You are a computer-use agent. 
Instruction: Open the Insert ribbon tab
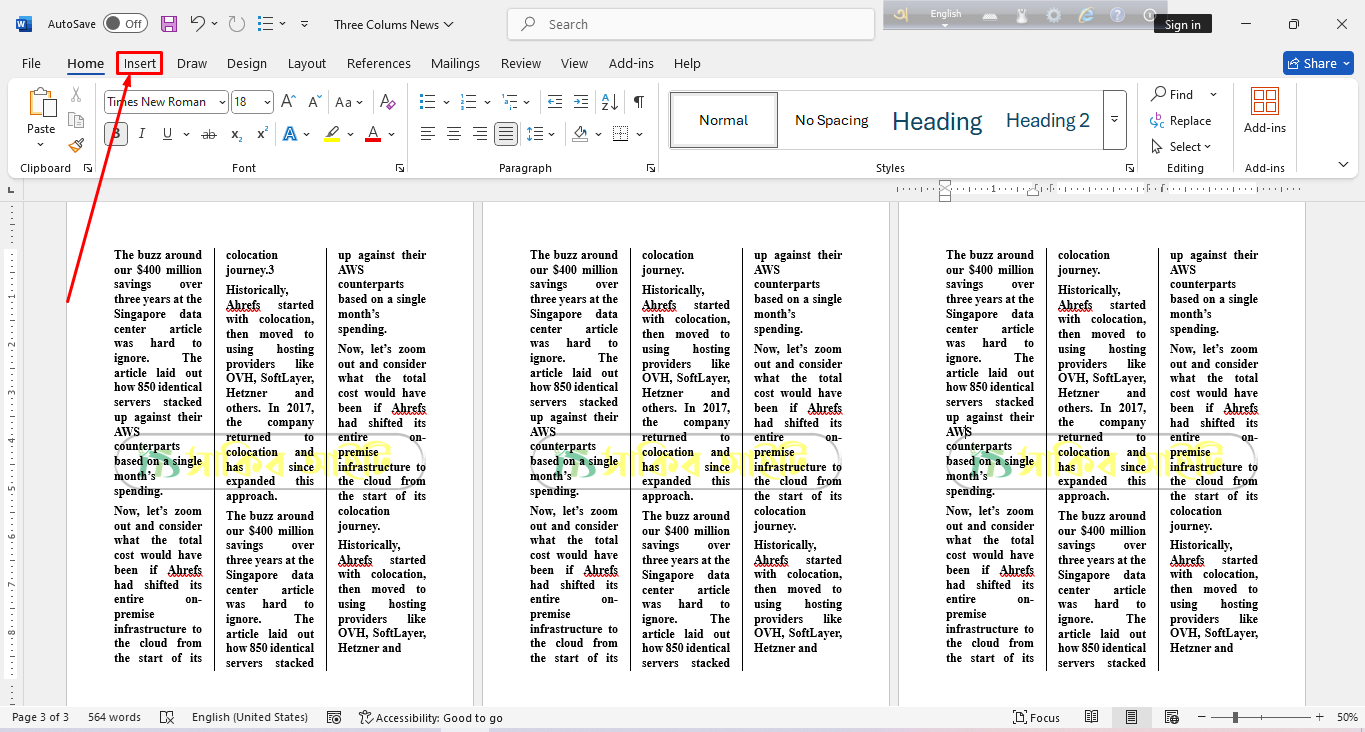140,63
